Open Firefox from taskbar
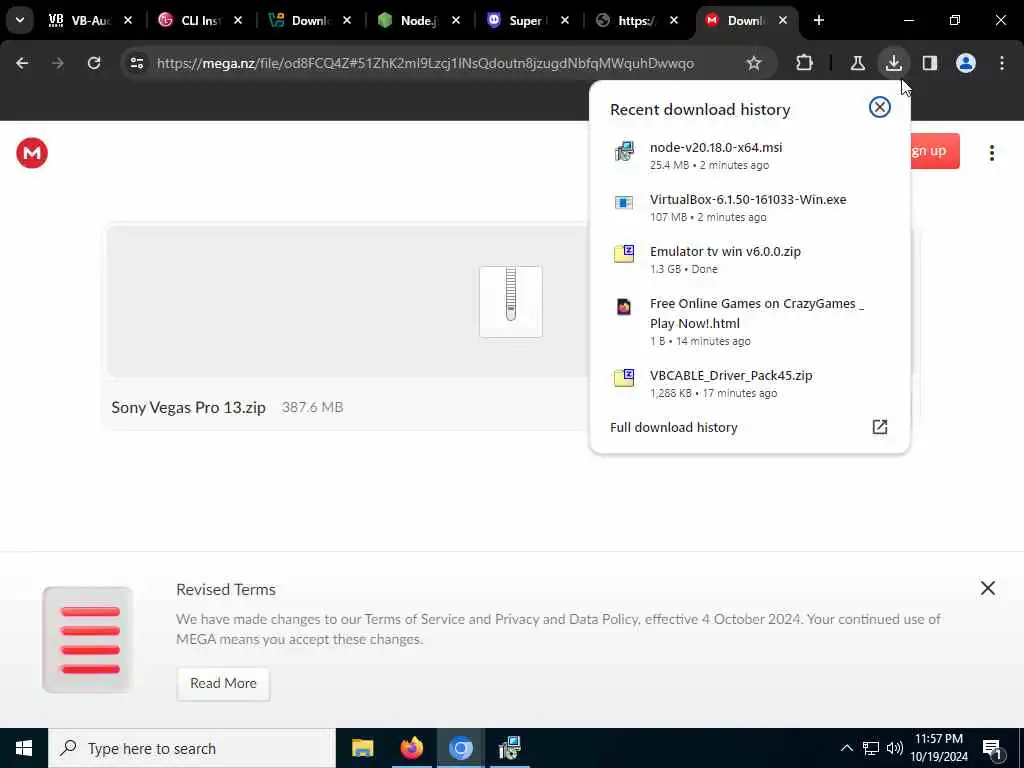 tap(411, 748)
